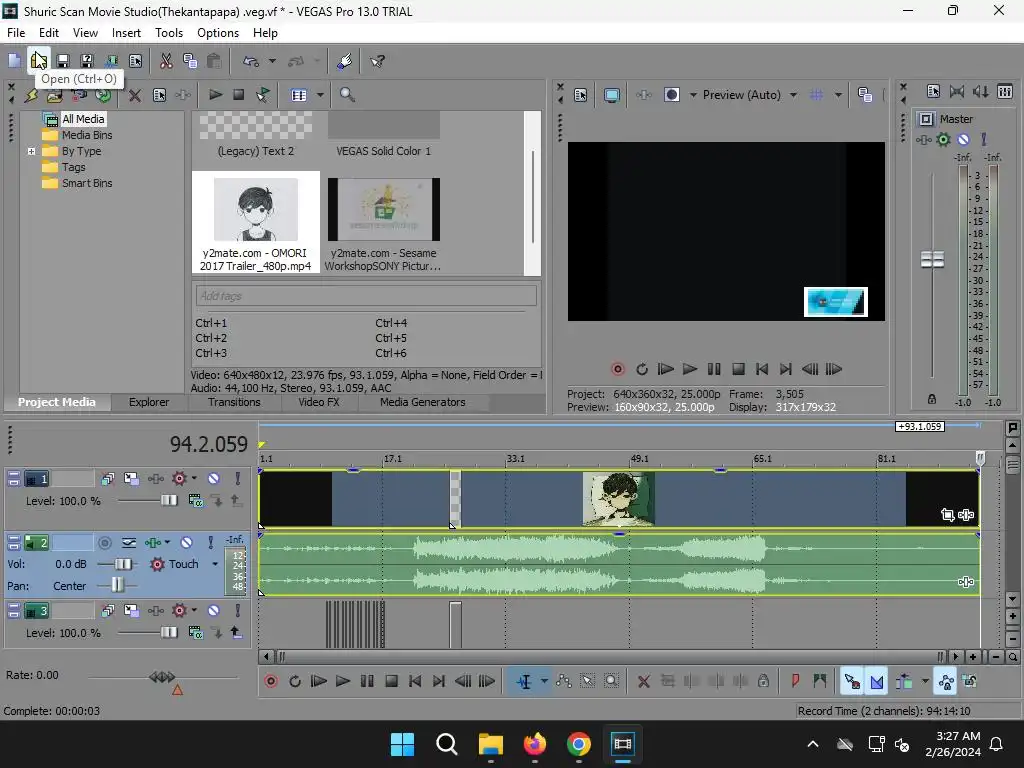Image resolution: width=1024 pixels, height=768 pixels.
Task: Click the Search media magnifier icon
Action: point(347,95)
